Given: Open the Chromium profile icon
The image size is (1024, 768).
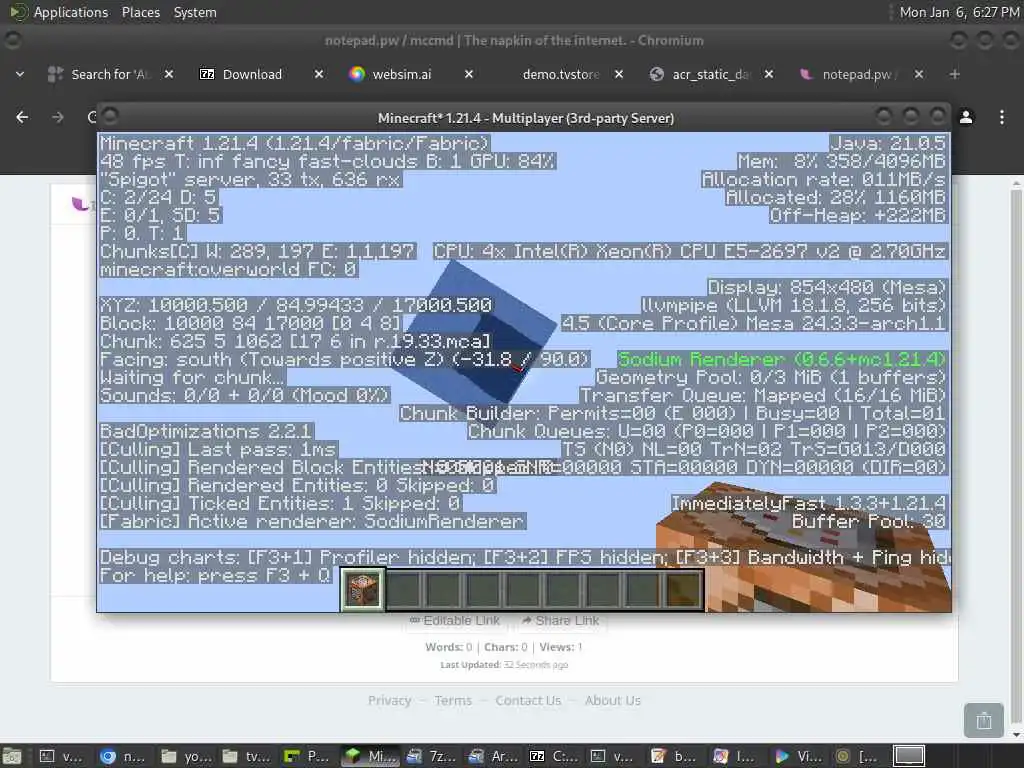Looking at the screenshot, I should 966,117.
